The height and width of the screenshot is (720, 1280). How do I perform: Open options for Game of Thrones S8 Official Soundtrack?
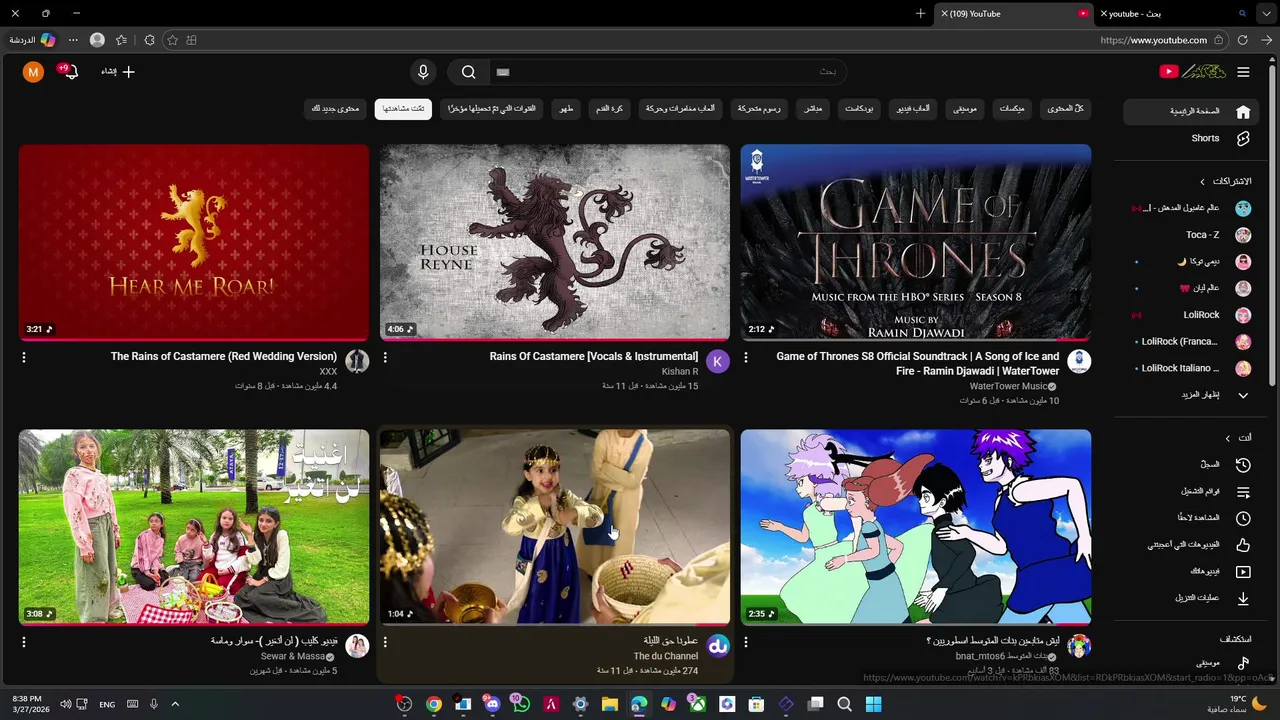tap(746, 357)
